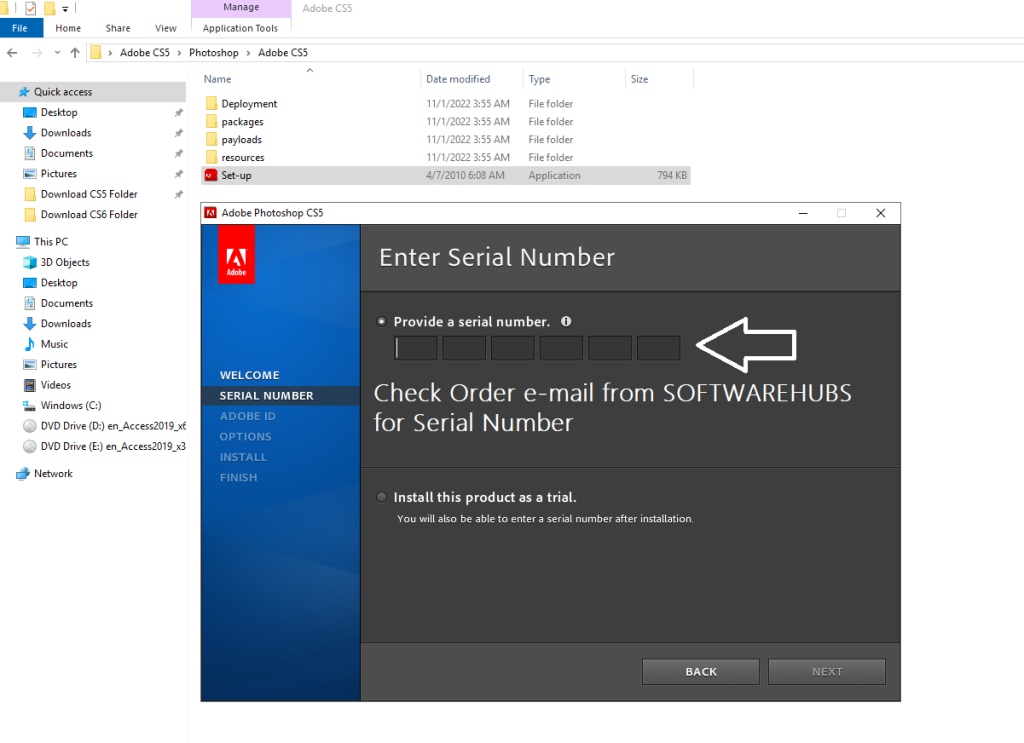The height and width of the screenshot is (743, 1024).
Task: Open Downloads under Quick access
Action: tap(66, 133)
